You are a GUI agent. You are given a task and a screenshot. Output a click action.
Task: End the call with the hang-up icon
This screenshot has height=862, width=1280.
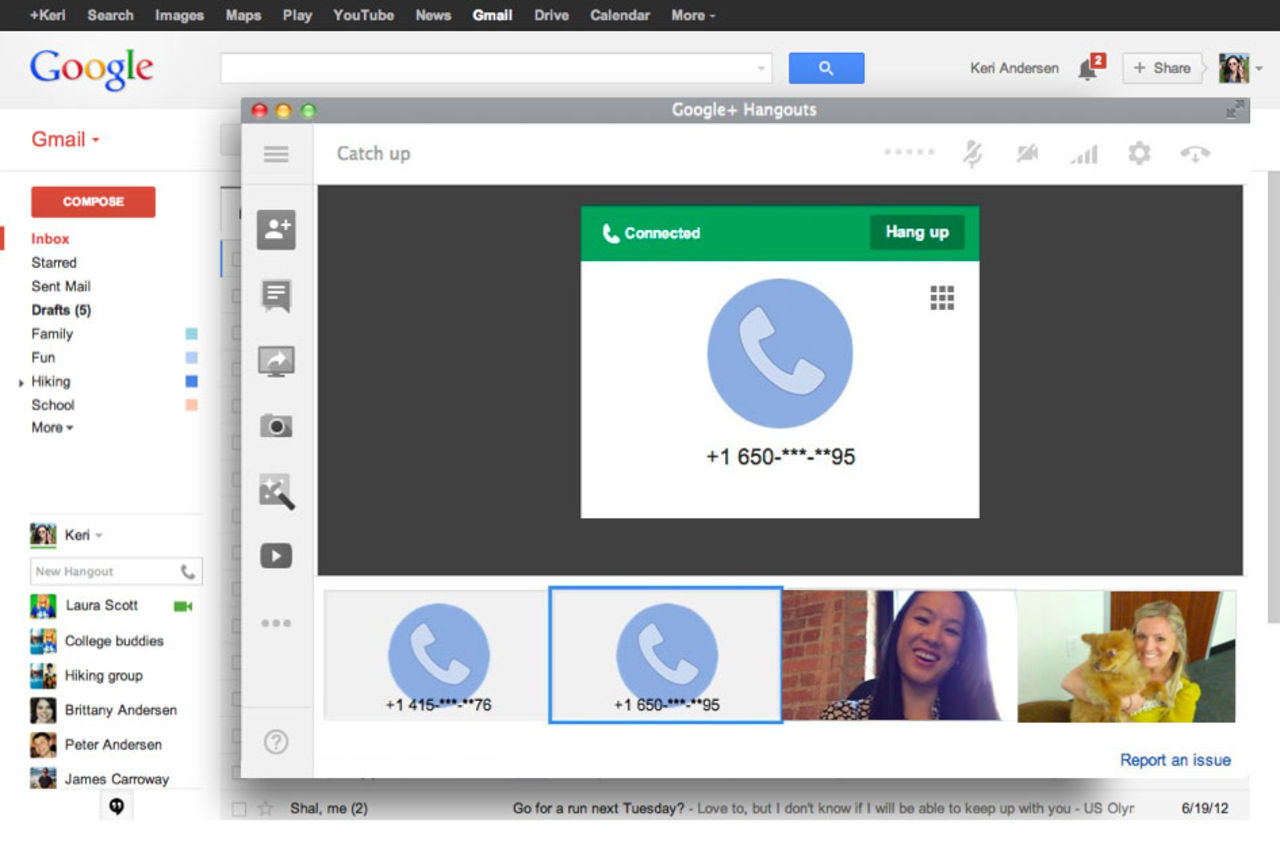tap(1196, 153)
